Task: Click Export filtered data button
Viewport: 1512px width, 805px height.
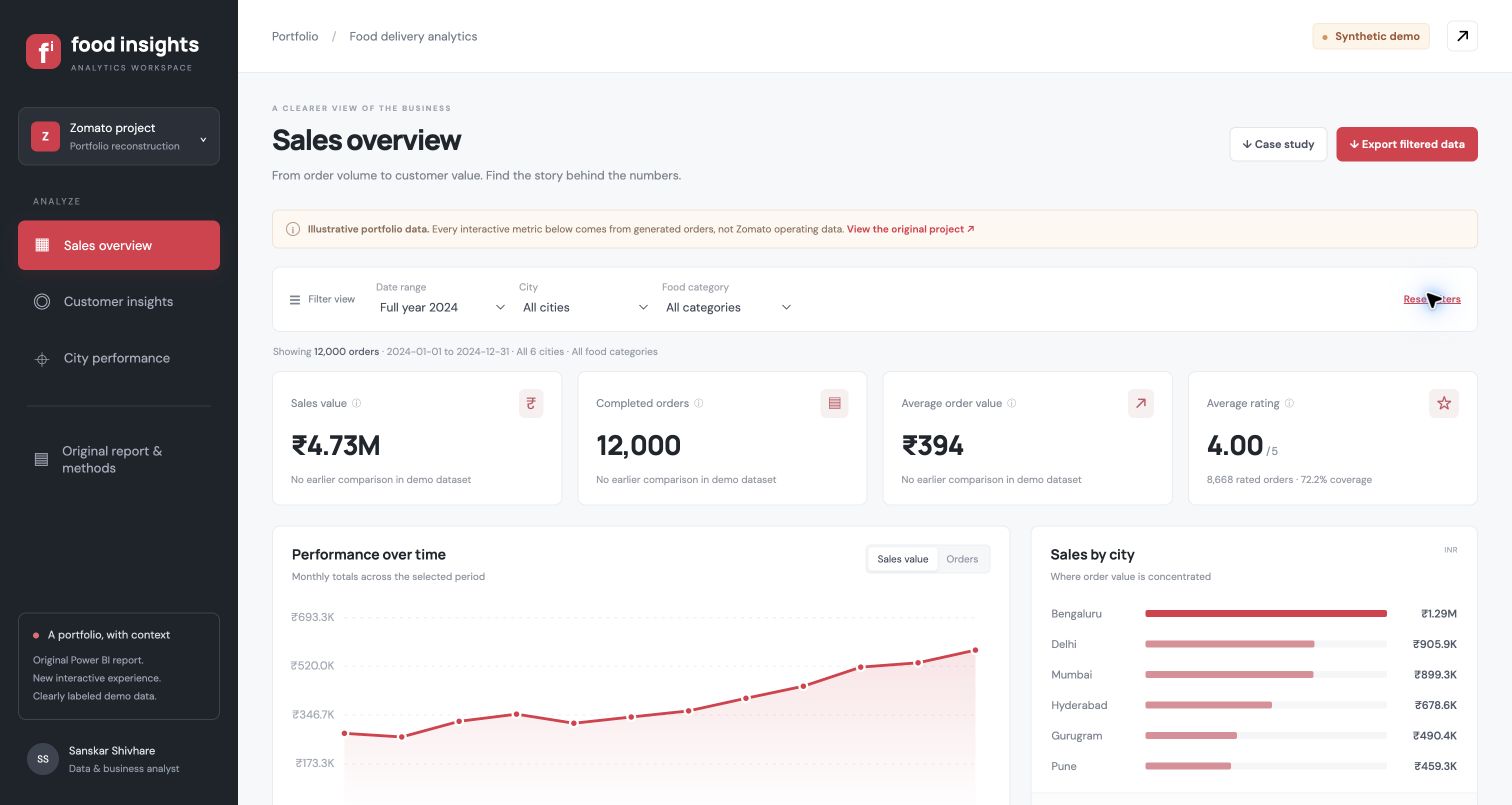Action: 1407,144
